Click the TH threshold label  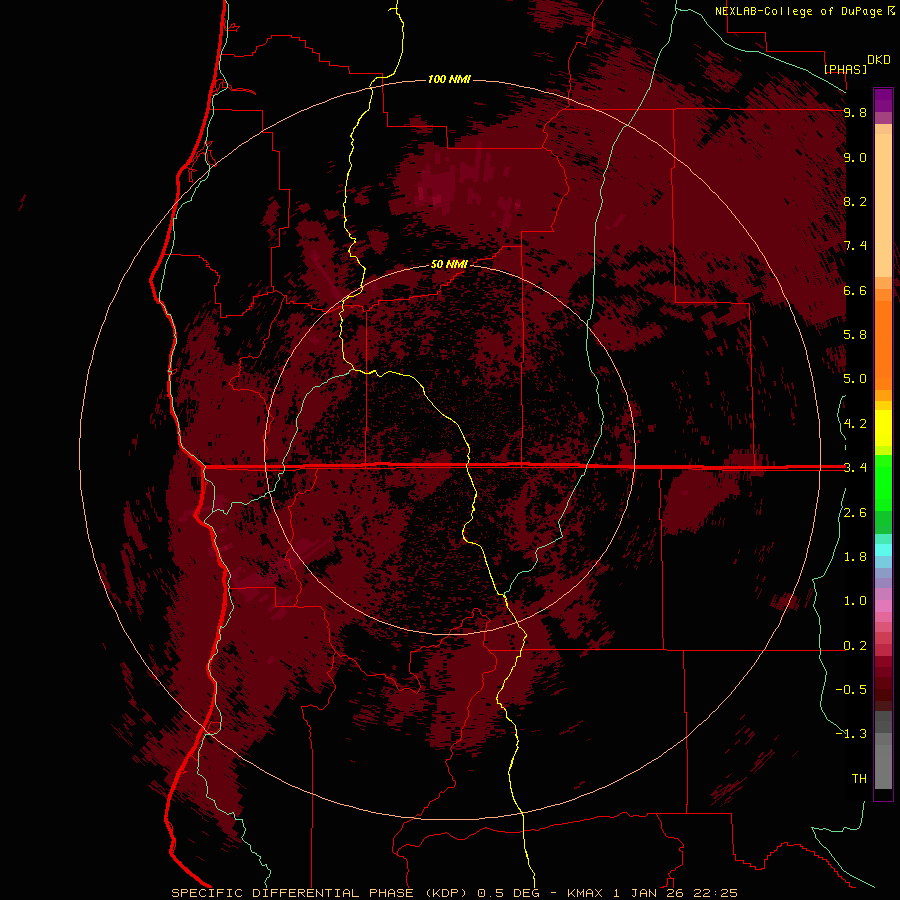click(x=859, y=779)
